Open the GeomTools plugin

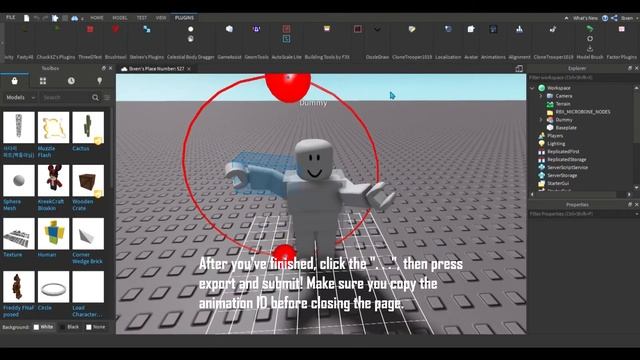(256, 29)
